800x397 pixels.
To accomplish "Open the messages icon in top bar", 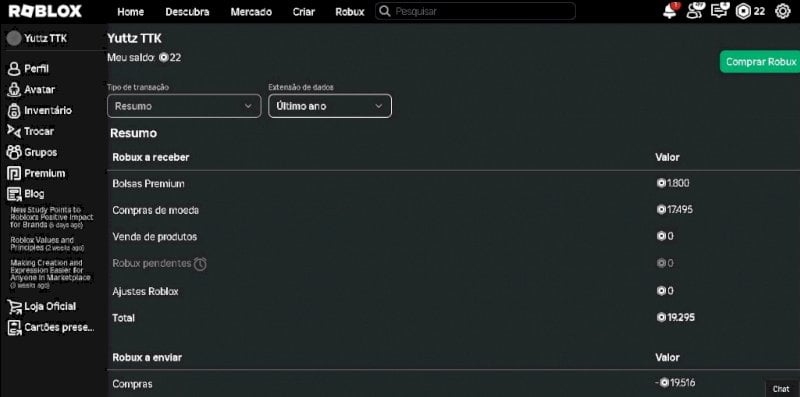I will pos(719,11).
